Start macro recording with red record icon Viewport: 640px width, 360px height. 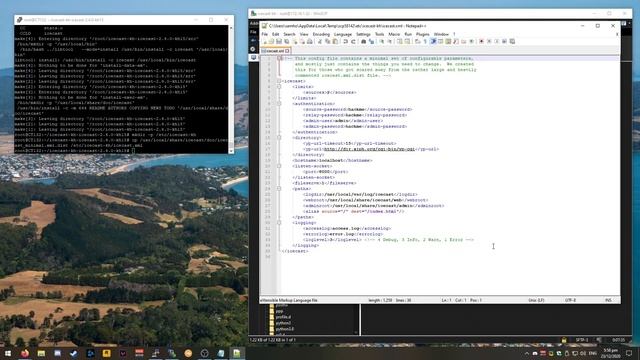481,41
